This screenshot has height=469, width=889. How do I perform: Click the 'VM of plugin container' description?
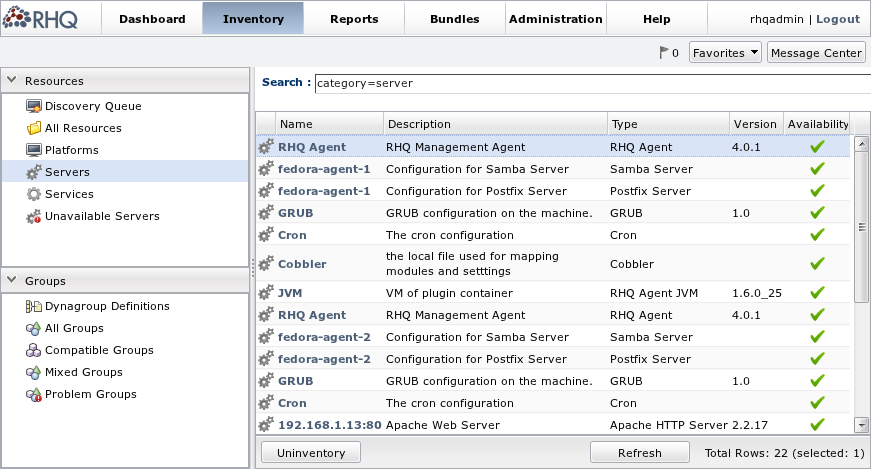[x=450, y=293]
